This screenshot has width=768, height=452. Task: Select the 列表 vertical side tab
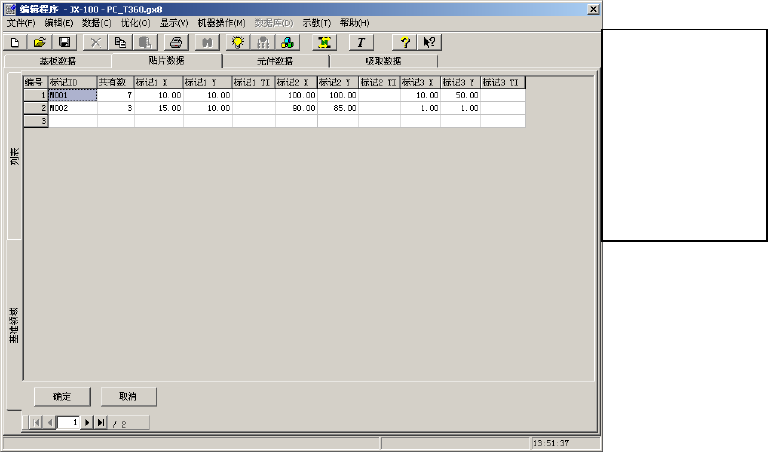15,157
